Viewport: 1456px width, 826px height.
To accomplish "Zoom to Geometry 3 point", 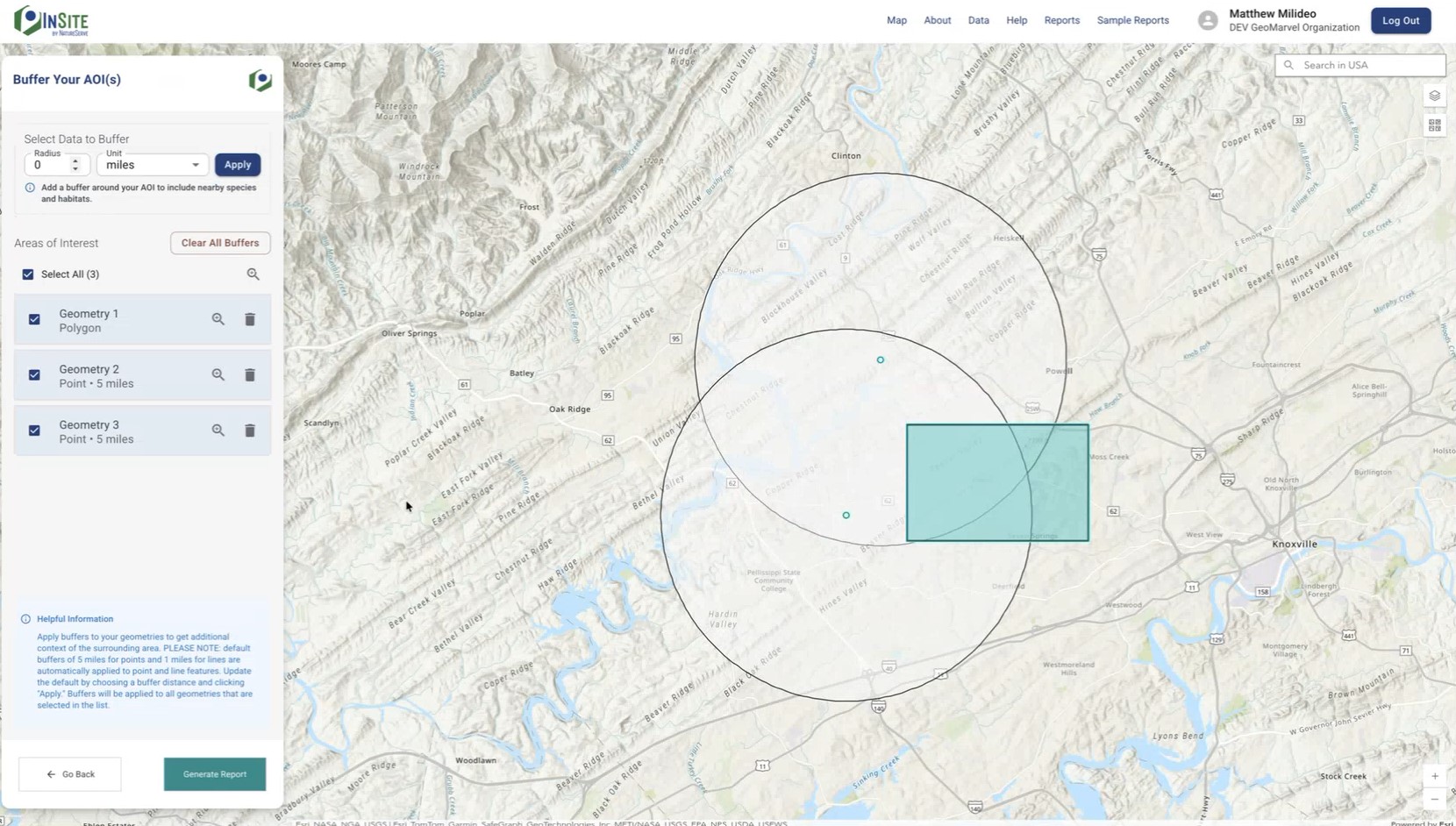I will point(218,431).
